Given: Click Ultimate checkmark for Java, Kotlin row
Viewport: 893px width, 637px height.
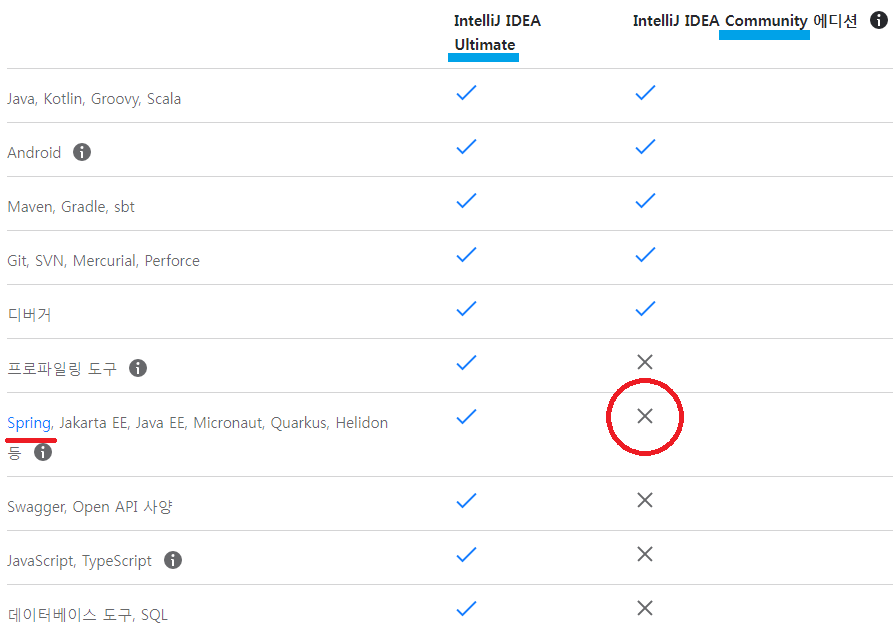Looking at the screenshot, I should pos(466,92).
